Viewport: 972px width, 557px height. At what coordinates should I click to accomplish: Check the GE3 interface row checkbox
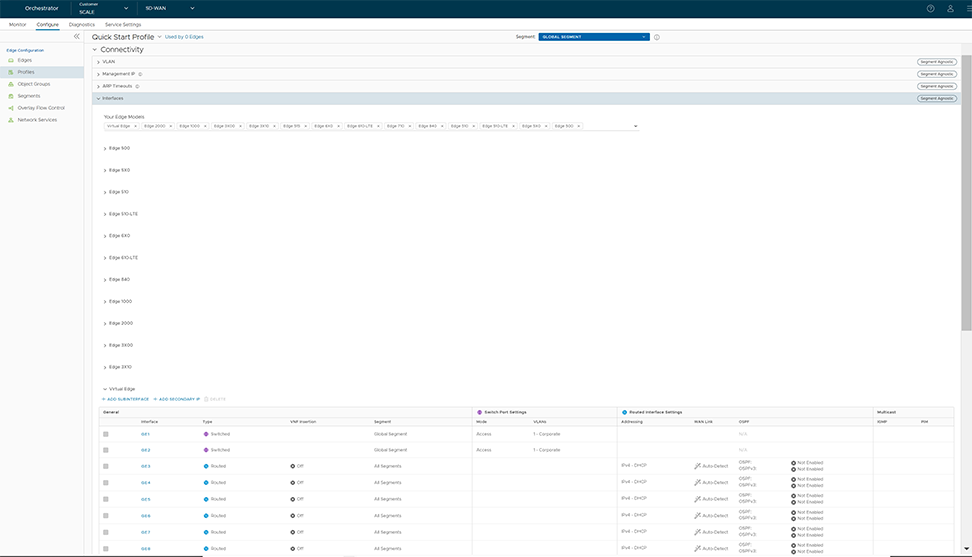[x=106, y=466]
